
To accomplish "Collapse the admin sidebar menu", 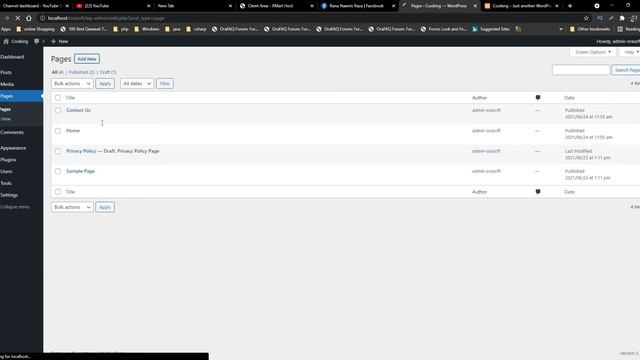I will click(x=15, y=207).
